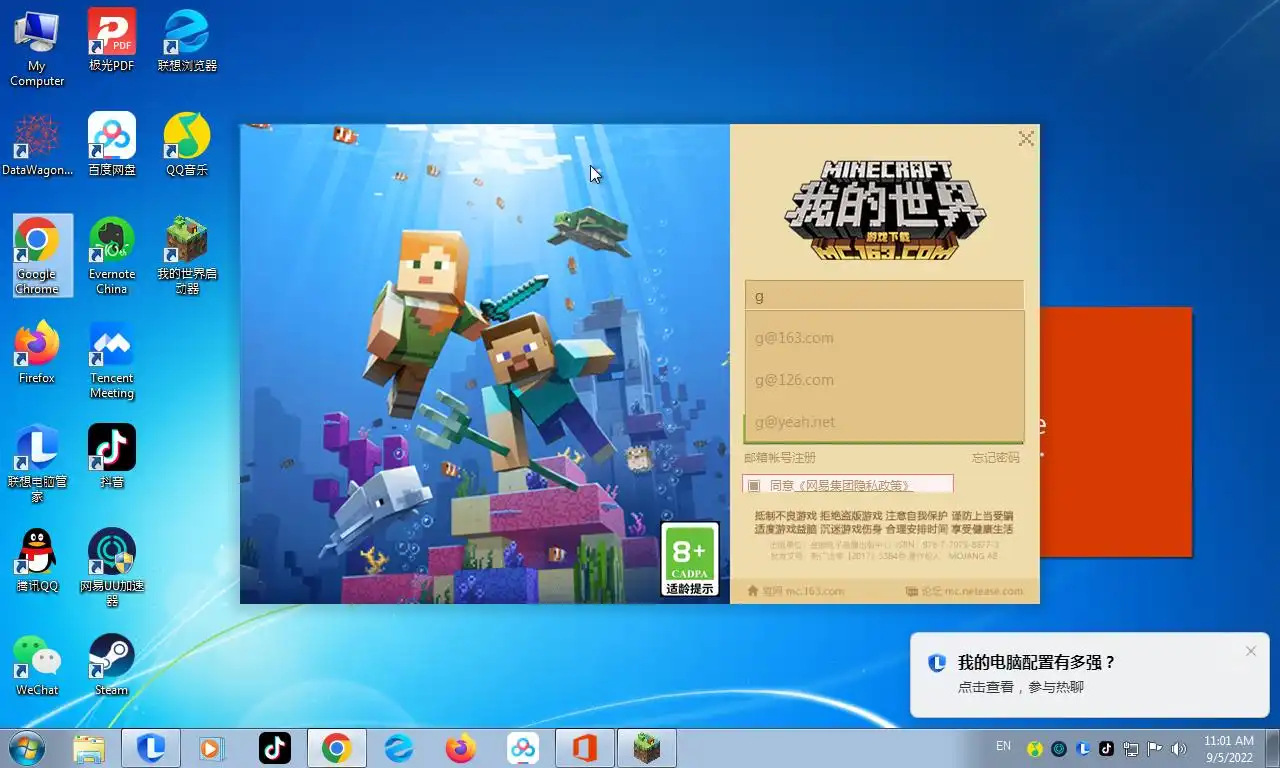This screenshot has width=1280, height=768.
Task: Open the Steam desktop shortcut
Action: (112, 665)
